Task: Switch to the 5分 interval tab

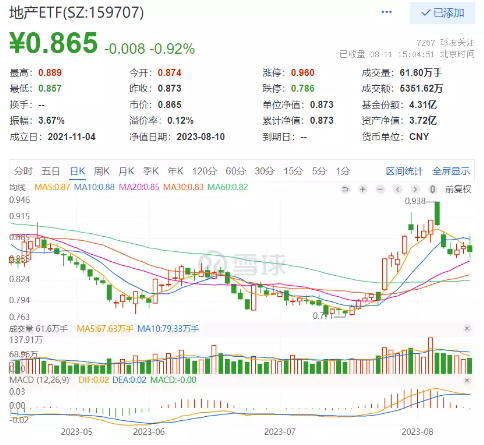Action: tap(319, 171)
